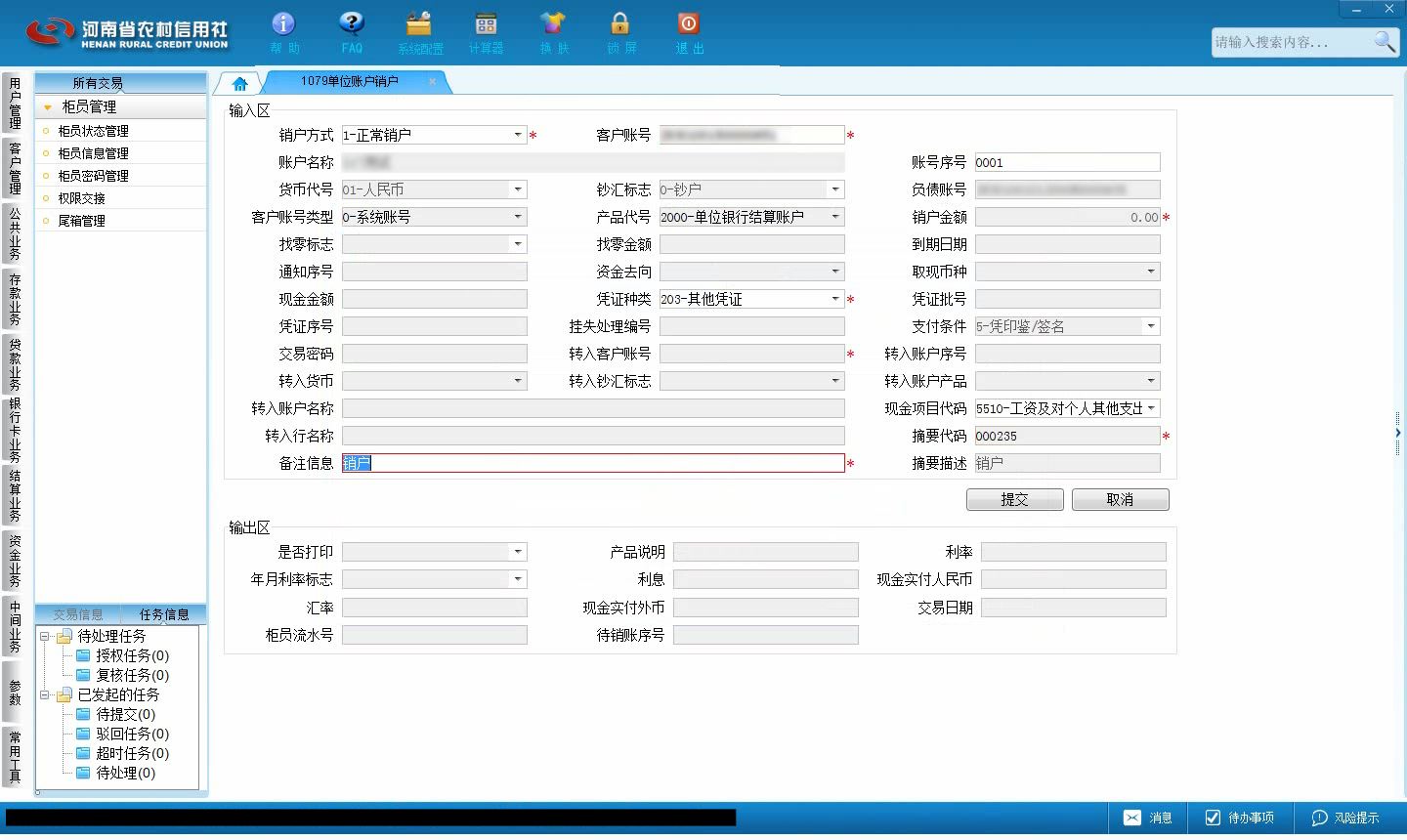Image resolution: width=1407 pixels, height=840 pixels.
Task: Focus the 转入客户账号 input field
Action: pos(751,354)
